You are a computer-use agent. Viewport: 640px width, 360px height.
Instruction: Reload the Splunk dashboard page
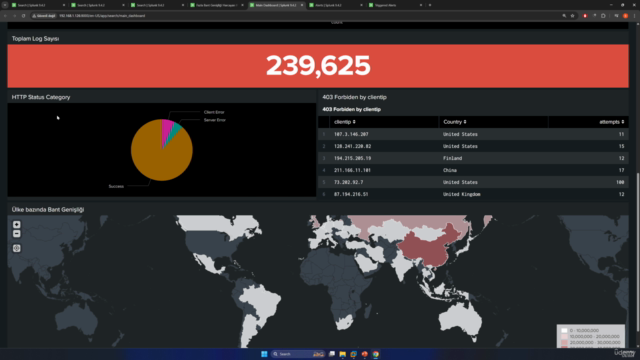pyautogui.click(x=23, y=16)
